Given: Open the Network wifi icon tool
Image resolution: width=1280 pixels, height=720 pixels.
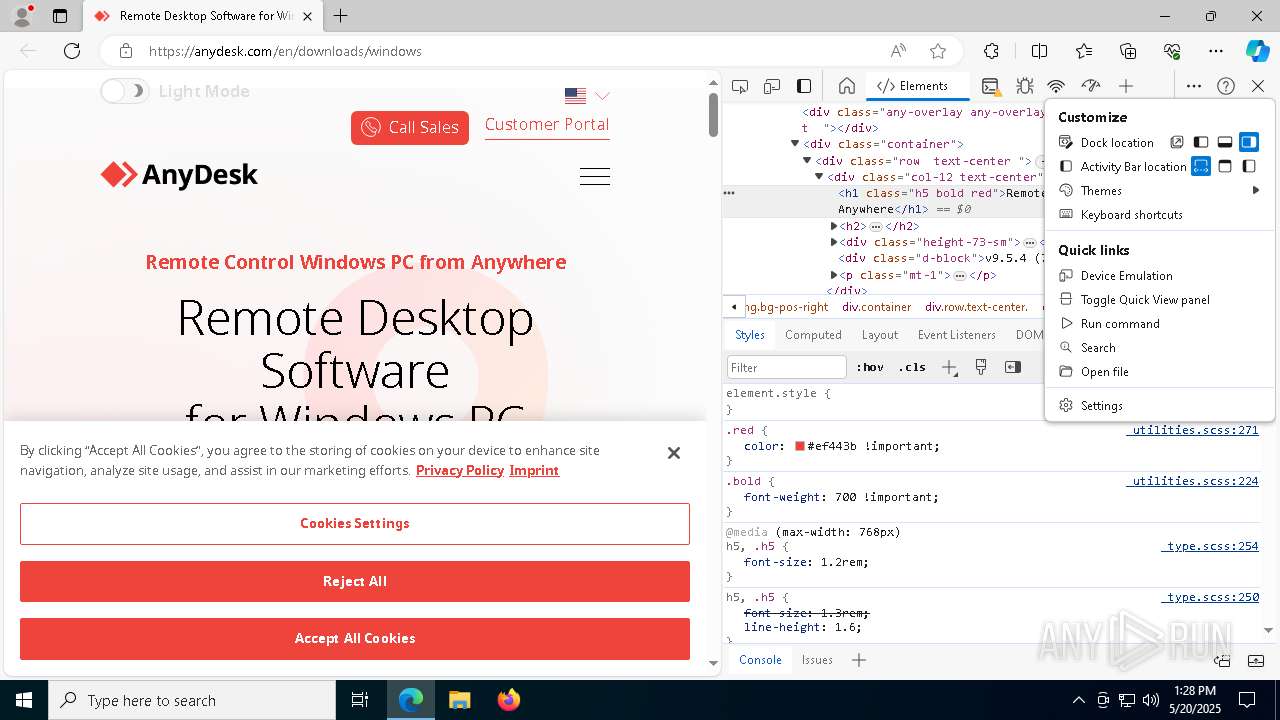Looking at the screenshot, I should [1056, 86].
